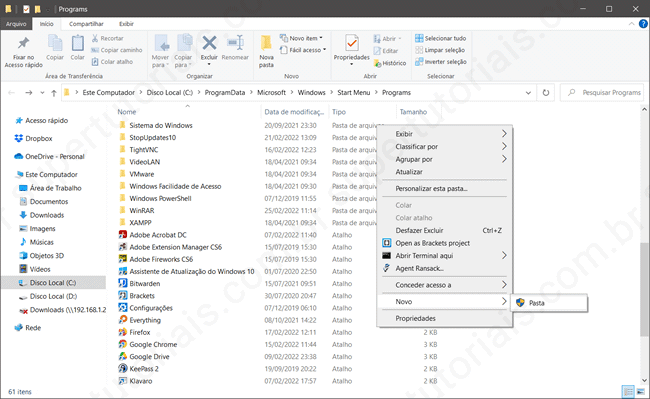
Task: Sort by the Tamanho column header
Action: 413,112
